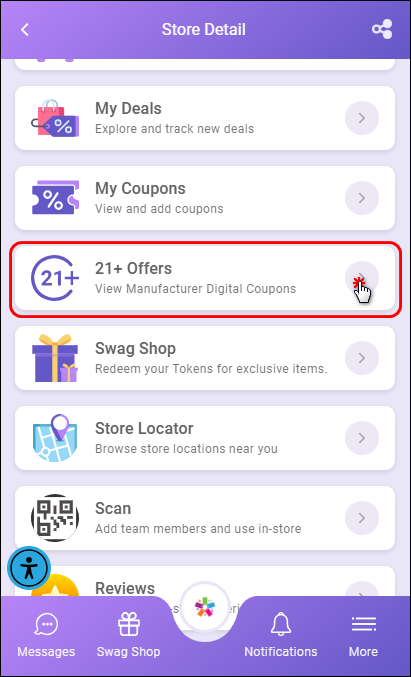
Task: Tap the share icon in header
Action: pos(382,29)
